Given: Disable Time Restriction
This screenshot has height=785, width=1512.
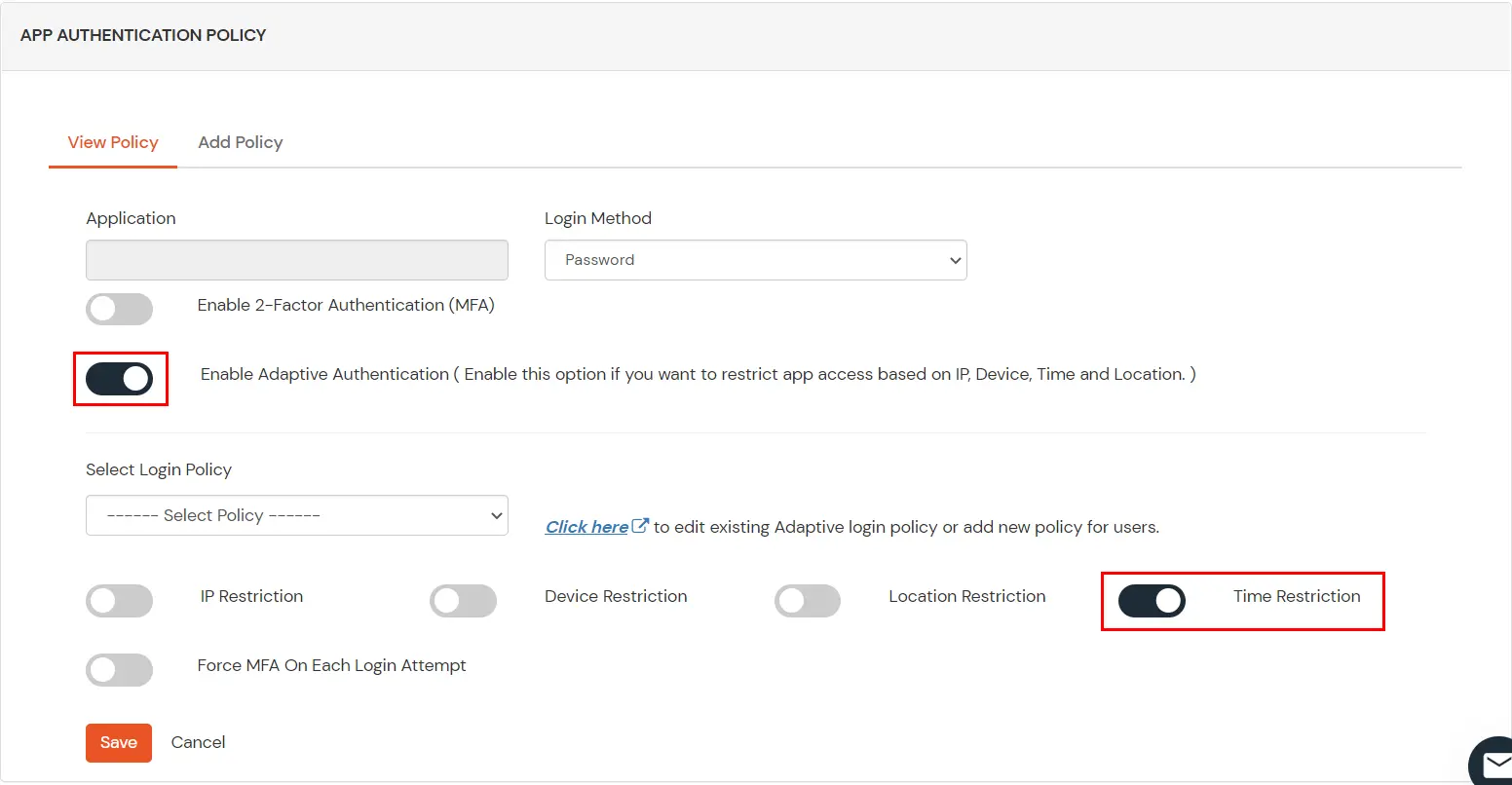Looking at the screenshot, I should tap(1153, 601).
